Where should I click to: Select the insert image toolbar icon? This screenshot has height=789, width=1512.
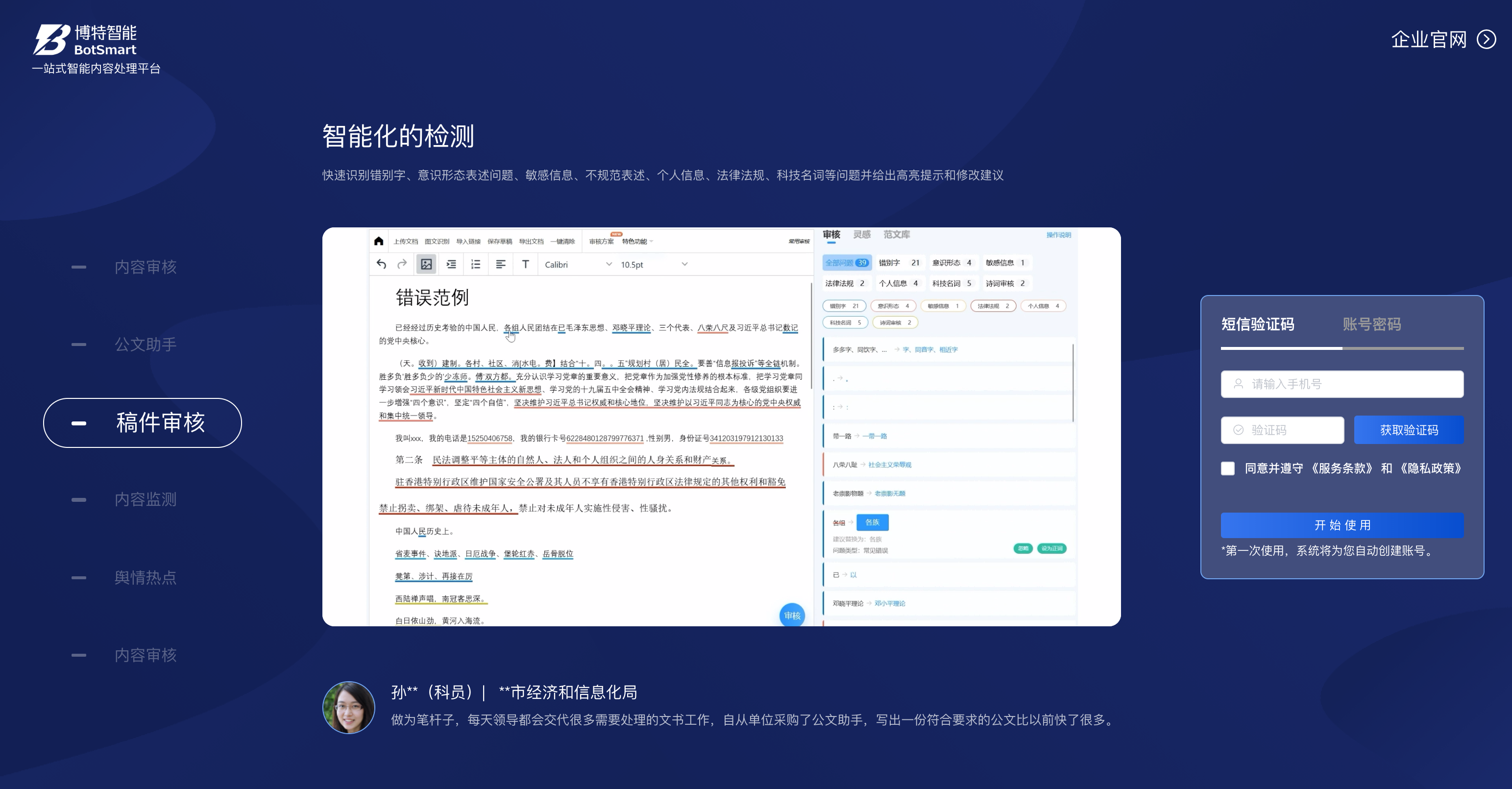click(426, 264)
